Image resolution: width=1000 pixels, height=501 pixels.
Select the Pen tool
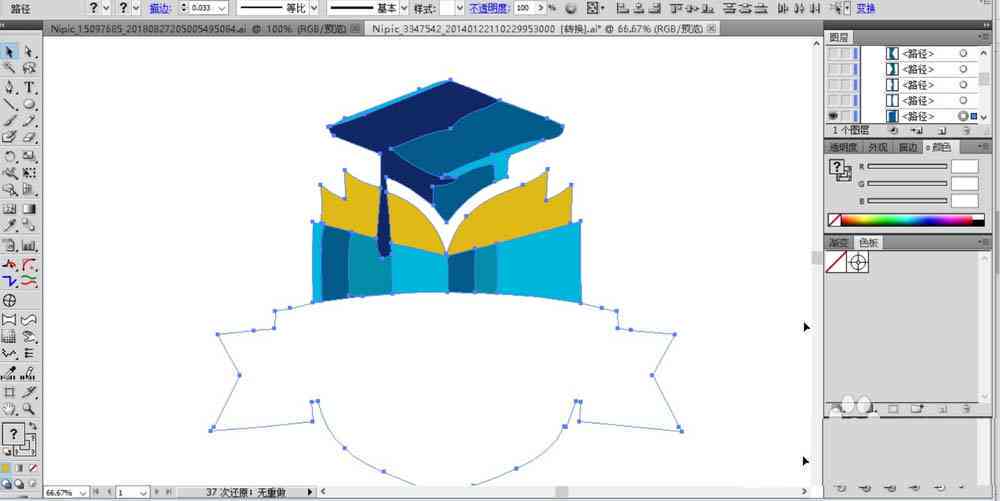click(x=10, y=87)
